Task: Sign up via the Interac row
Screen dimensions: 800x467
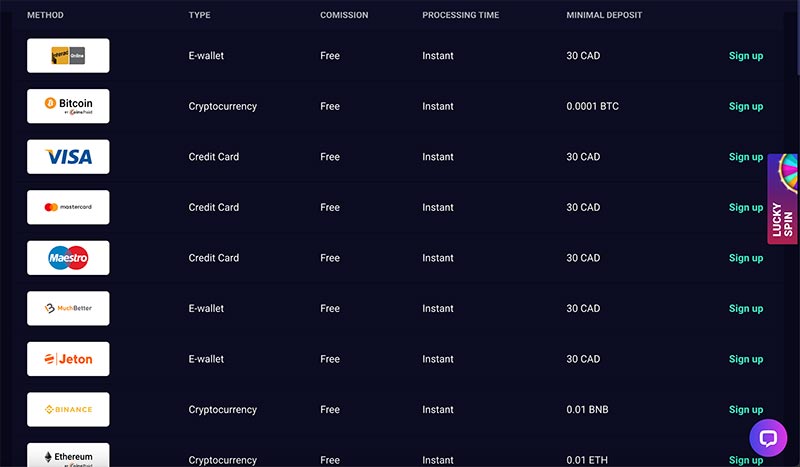Action: [x=746, y=56]
